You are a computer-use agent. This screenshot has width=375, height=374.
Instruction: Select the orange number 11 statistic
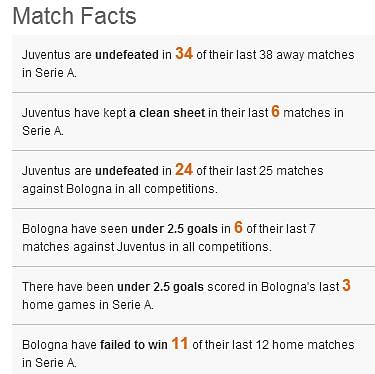coord(180,343)
